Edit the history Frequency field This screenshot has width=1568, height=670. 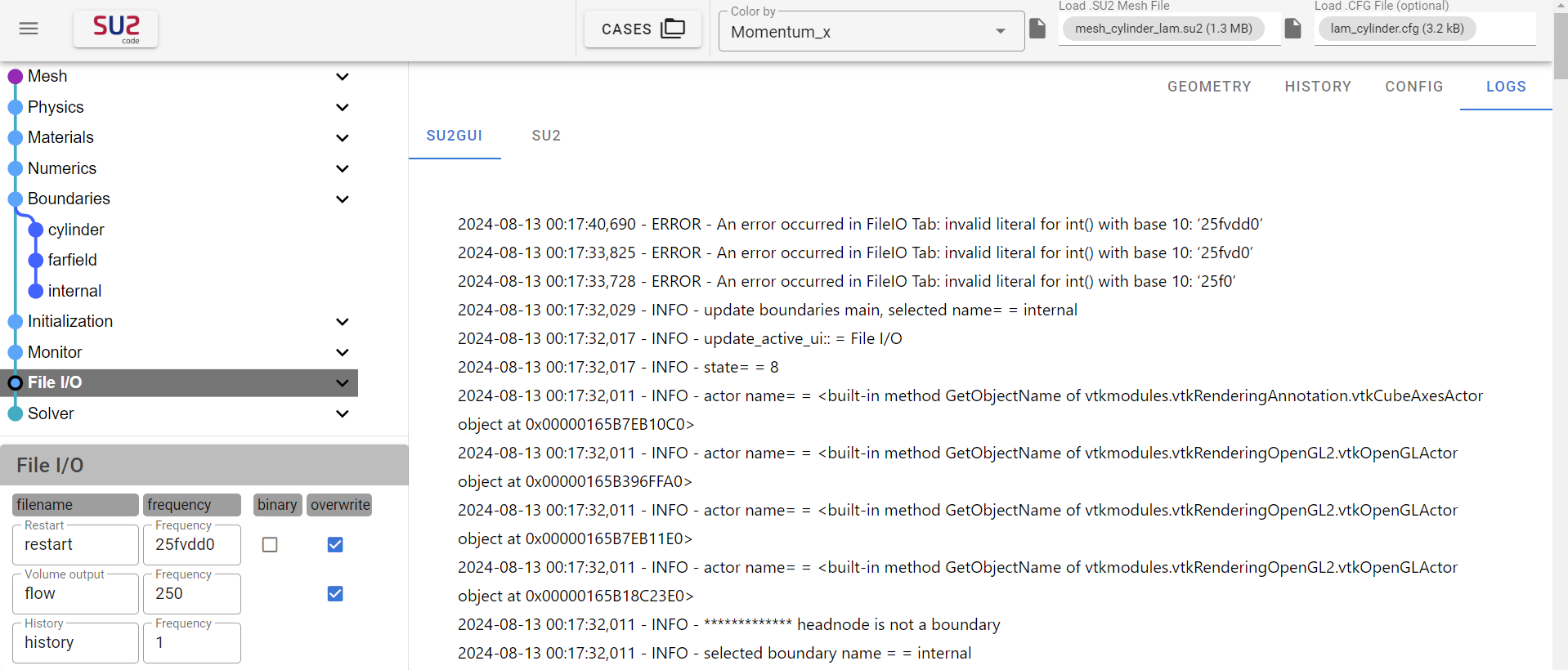(192, 642)
